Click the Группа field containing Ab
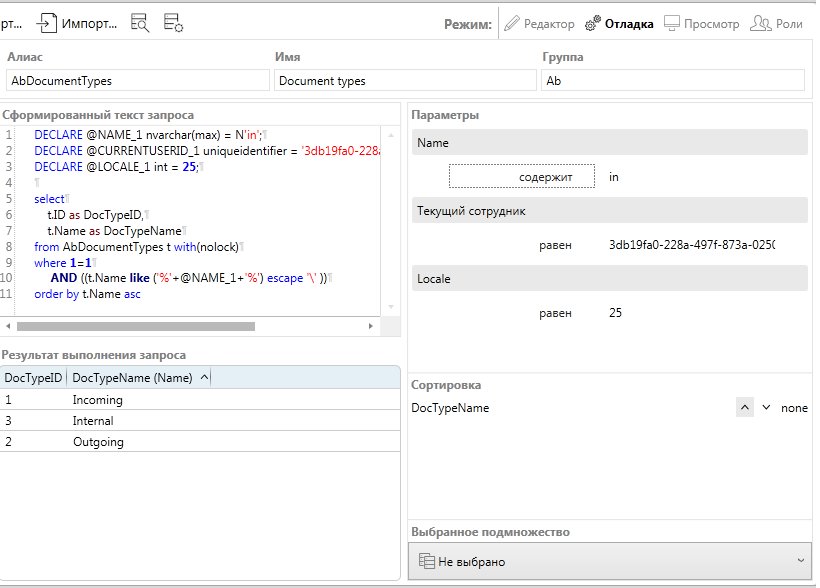 (672, 81)
